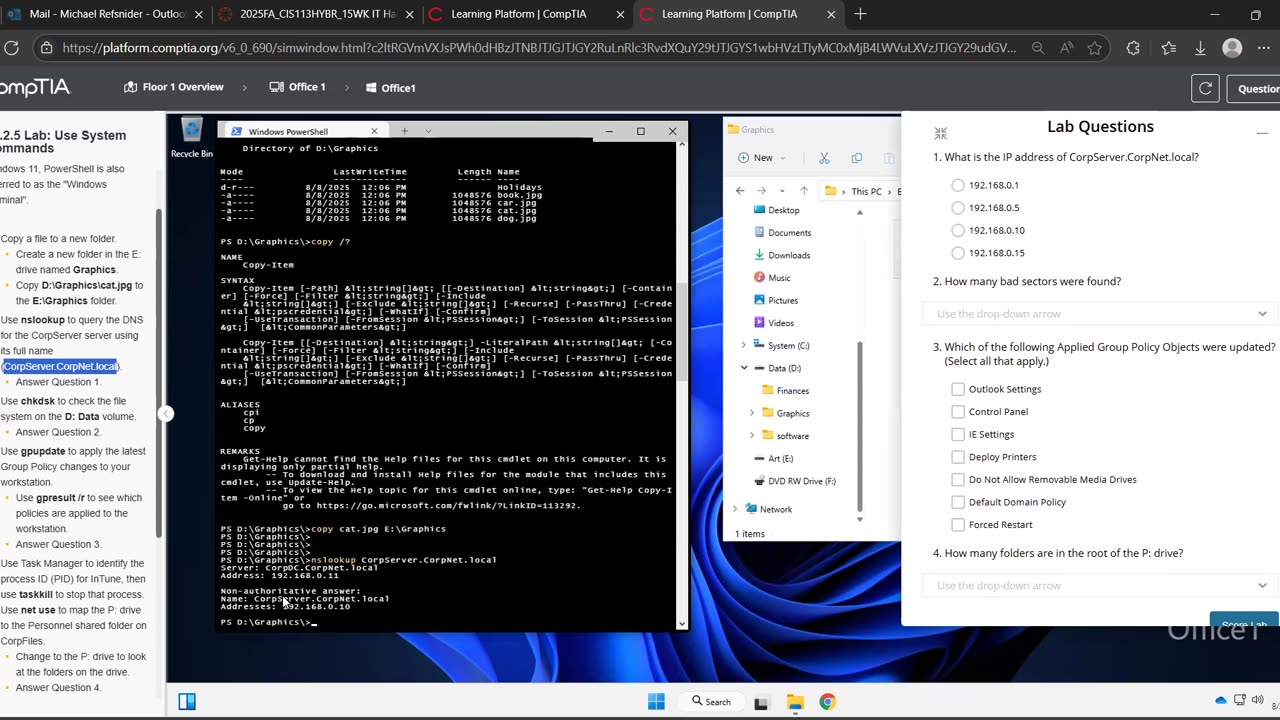The width and height of the screenshot is (1280, 720).
Task: Click the reload simulation icon in the CompTIA header
Action: pos(1205,88)
